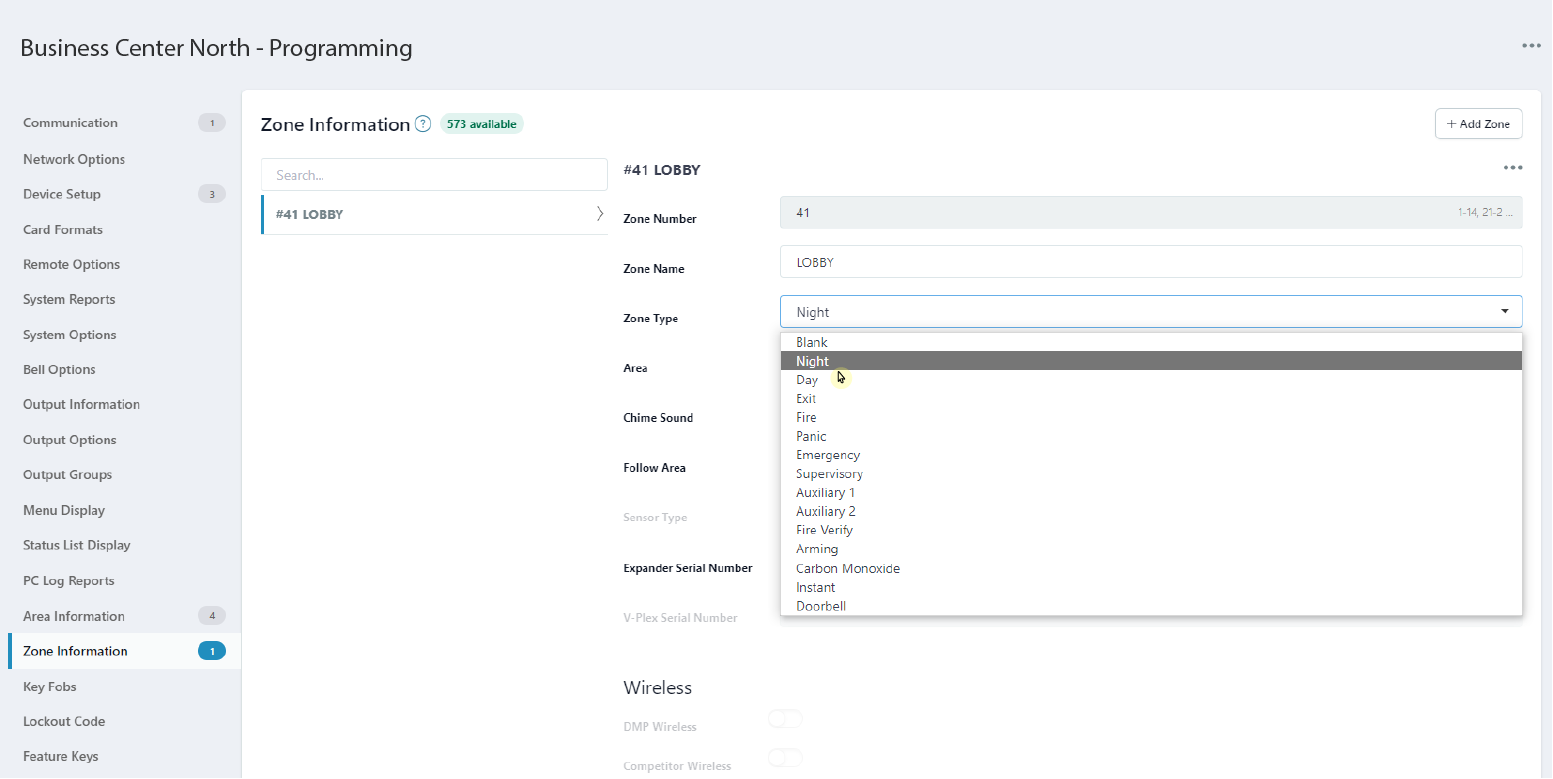The image size is (1553, 779).
Task: Click the 573 available badge
Action: (x=481, y=124)
